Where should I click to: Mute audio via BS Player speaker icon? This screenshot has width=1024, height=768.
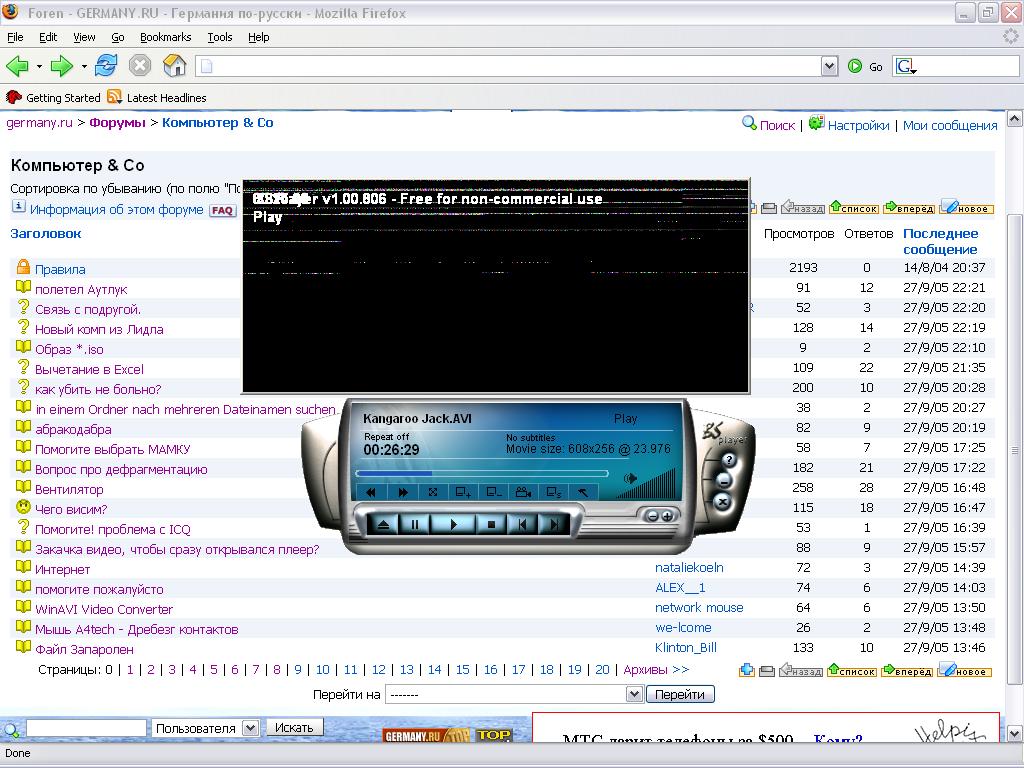click(x=630, y=479)
